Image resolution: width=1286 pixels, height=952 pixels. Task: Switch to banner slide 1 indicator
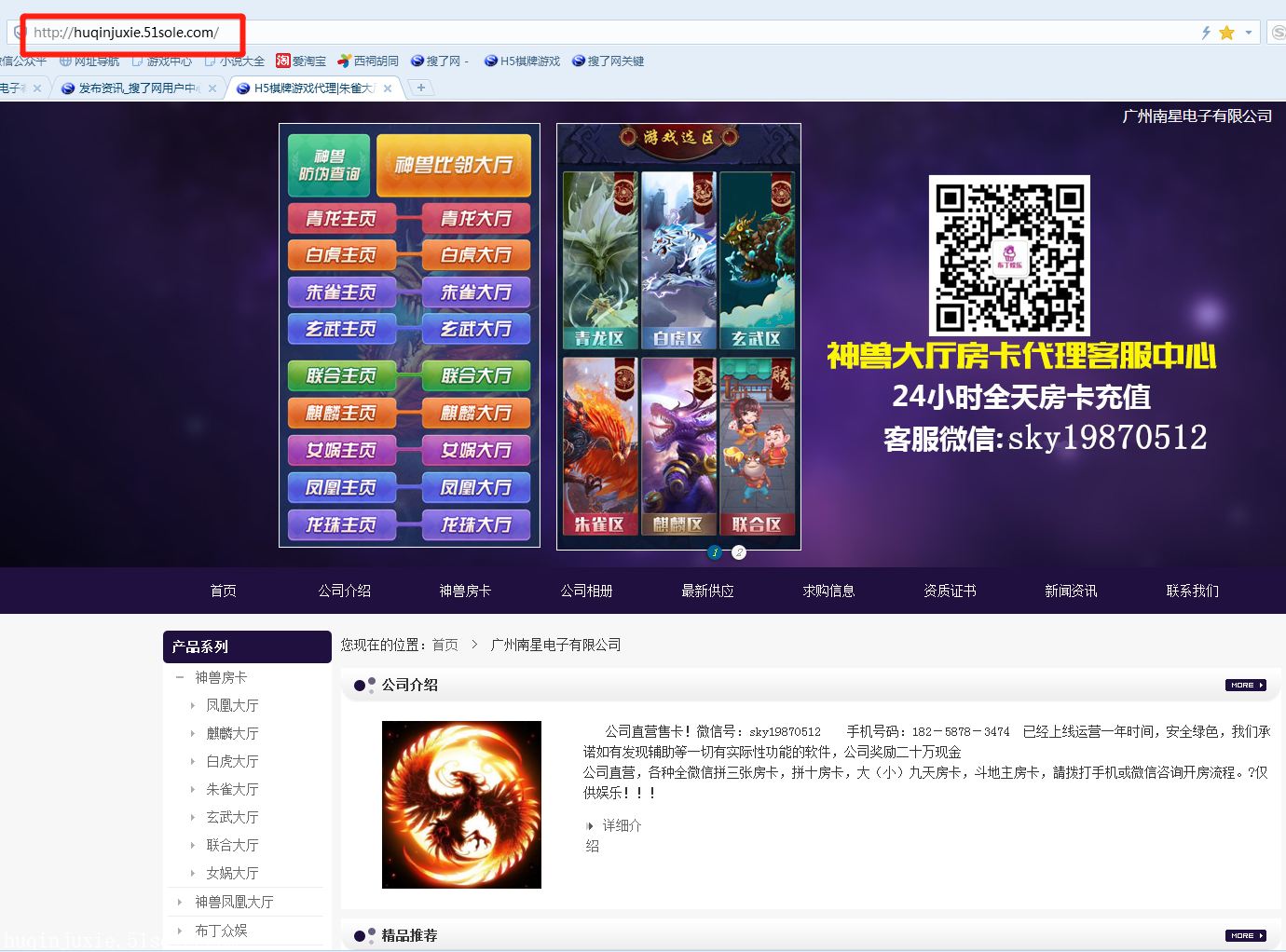click(x=715, y=552)
